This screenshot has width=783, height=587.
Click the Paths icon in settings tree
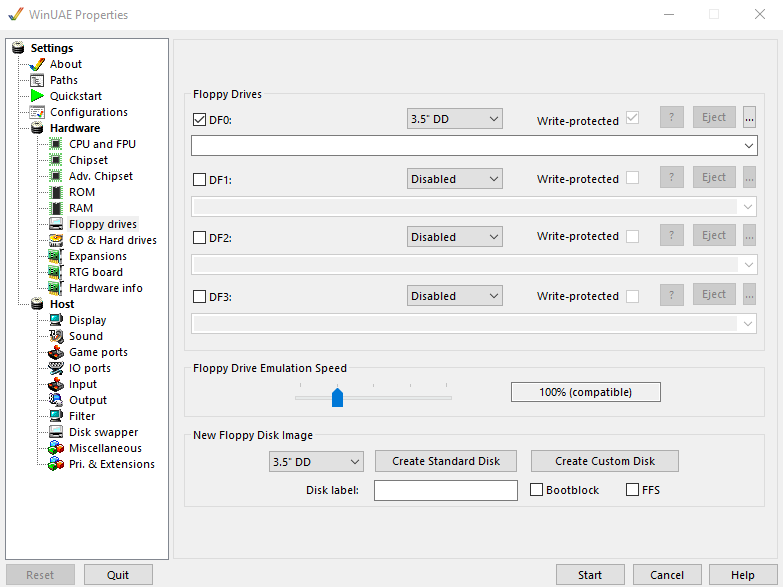(37, 80)
